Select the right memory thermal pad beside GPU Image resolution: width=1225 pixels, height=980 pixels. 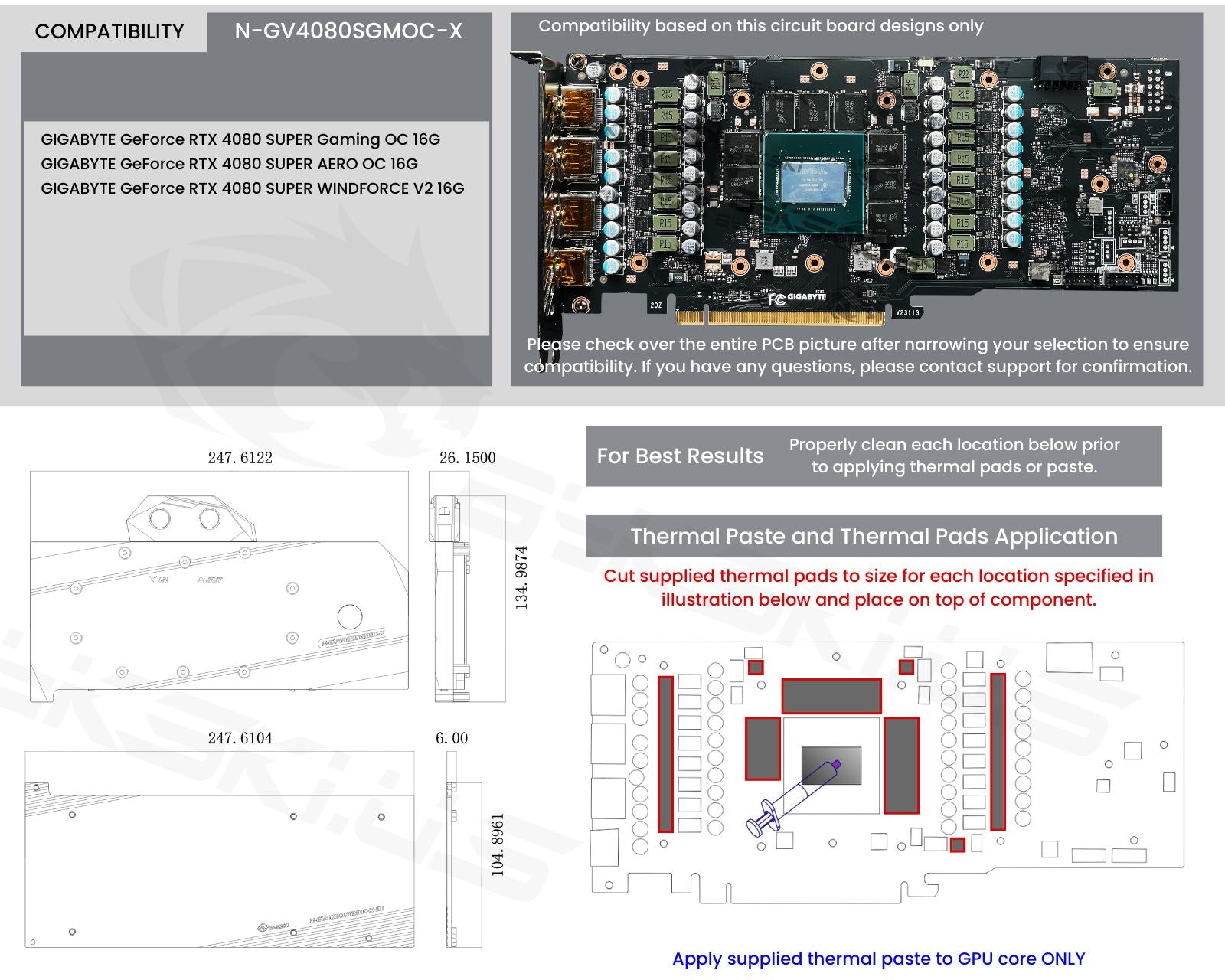pos(901,765)
